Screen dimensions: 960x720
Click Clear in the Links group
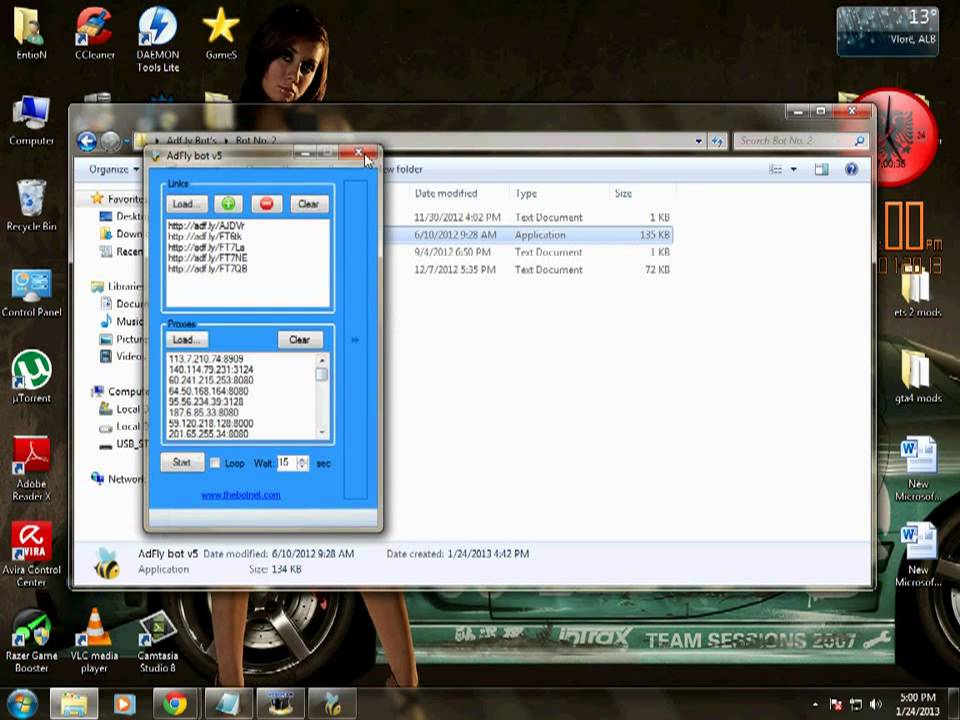pyautogui.click(x=309, y=204)
